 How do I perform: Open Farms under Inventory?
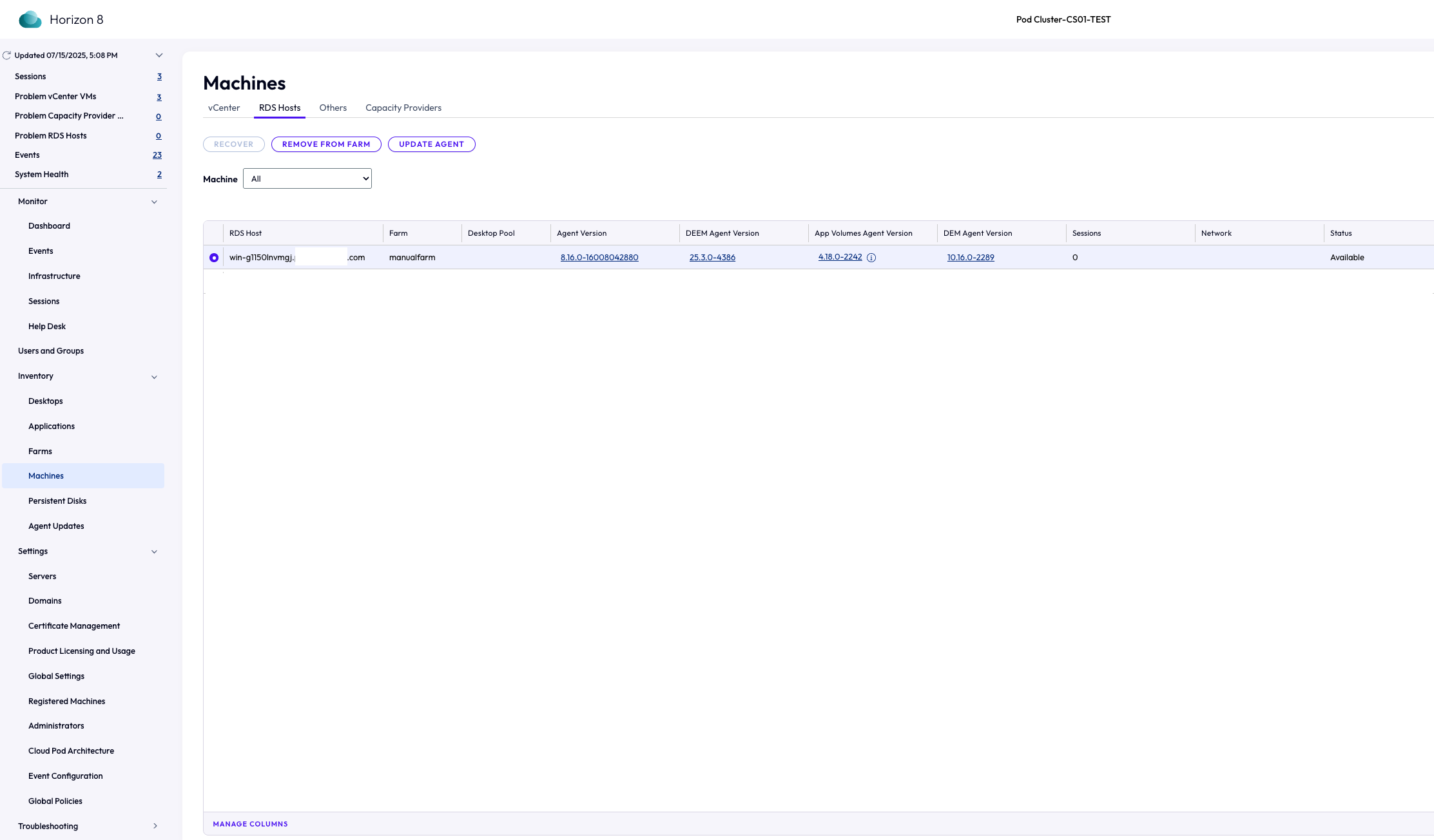(40, 451)
